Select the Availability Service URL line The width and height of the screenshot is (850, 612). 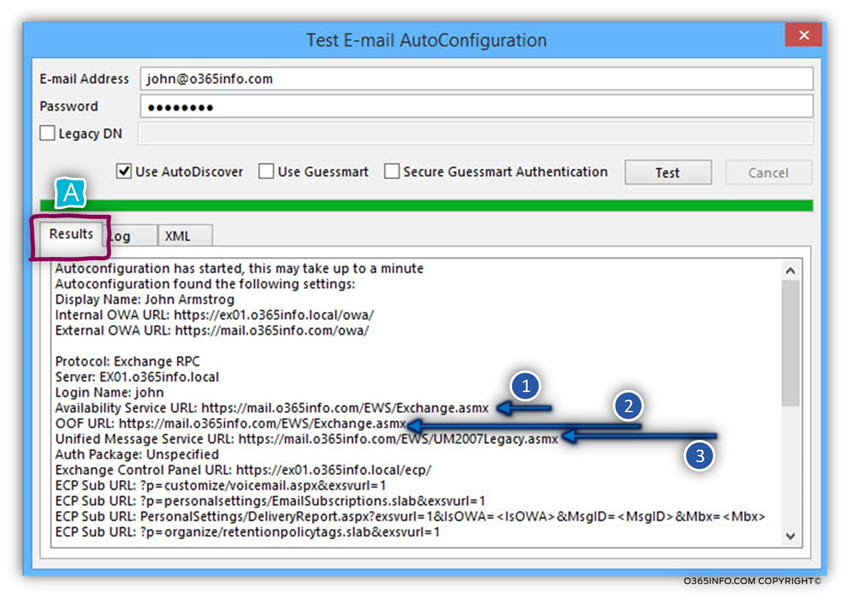click(272, 408)
